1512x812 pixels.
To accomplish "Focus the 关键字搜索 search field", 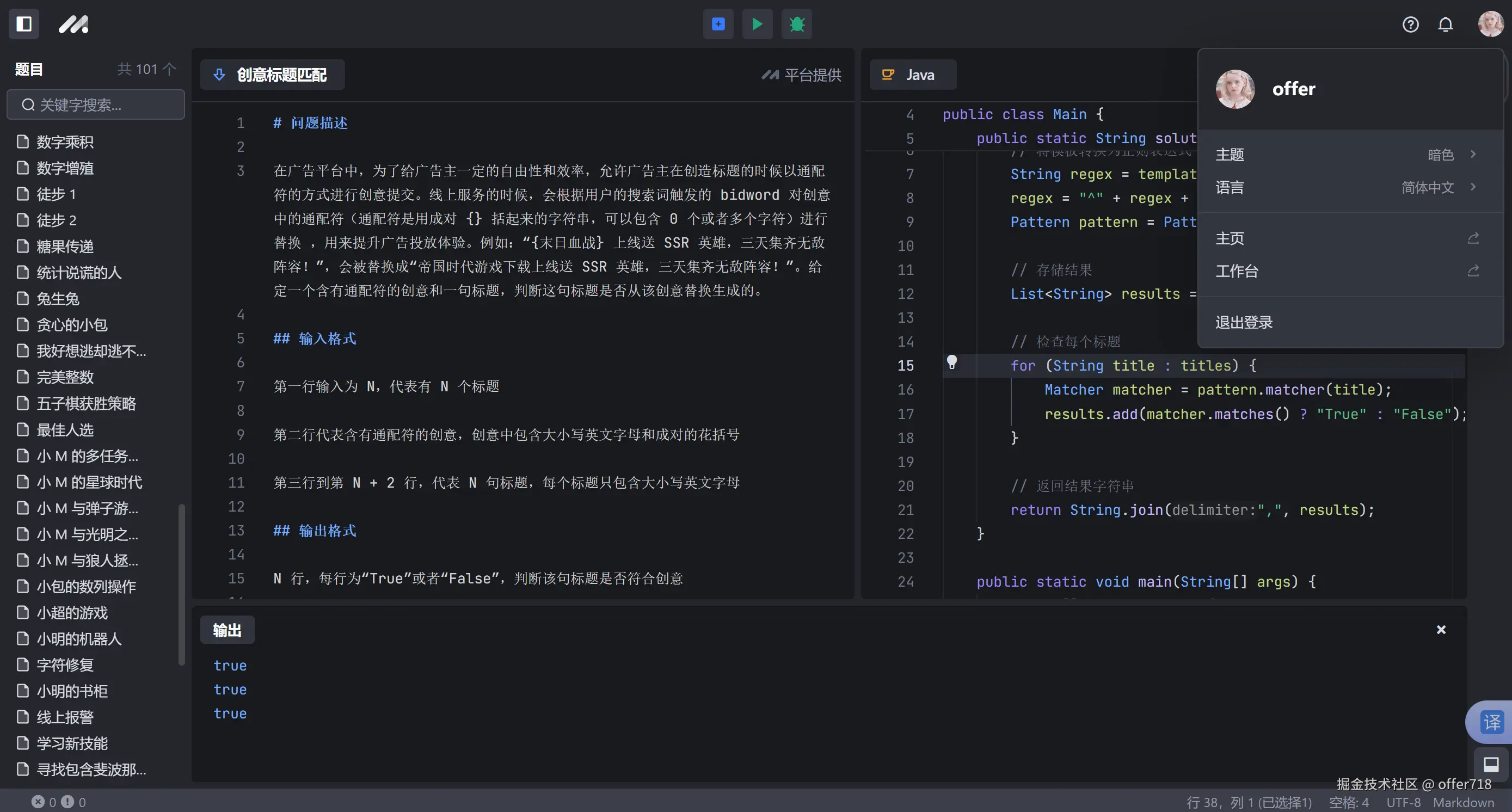I will click(x=96, y=105).
